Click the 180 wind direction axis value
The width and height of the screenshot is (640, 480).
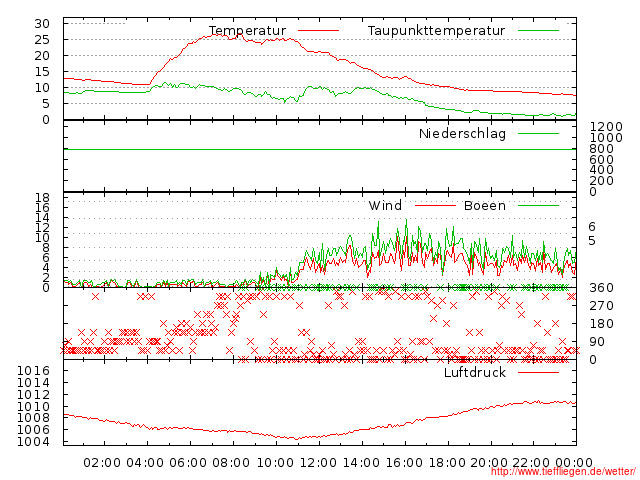click(601, 324)
